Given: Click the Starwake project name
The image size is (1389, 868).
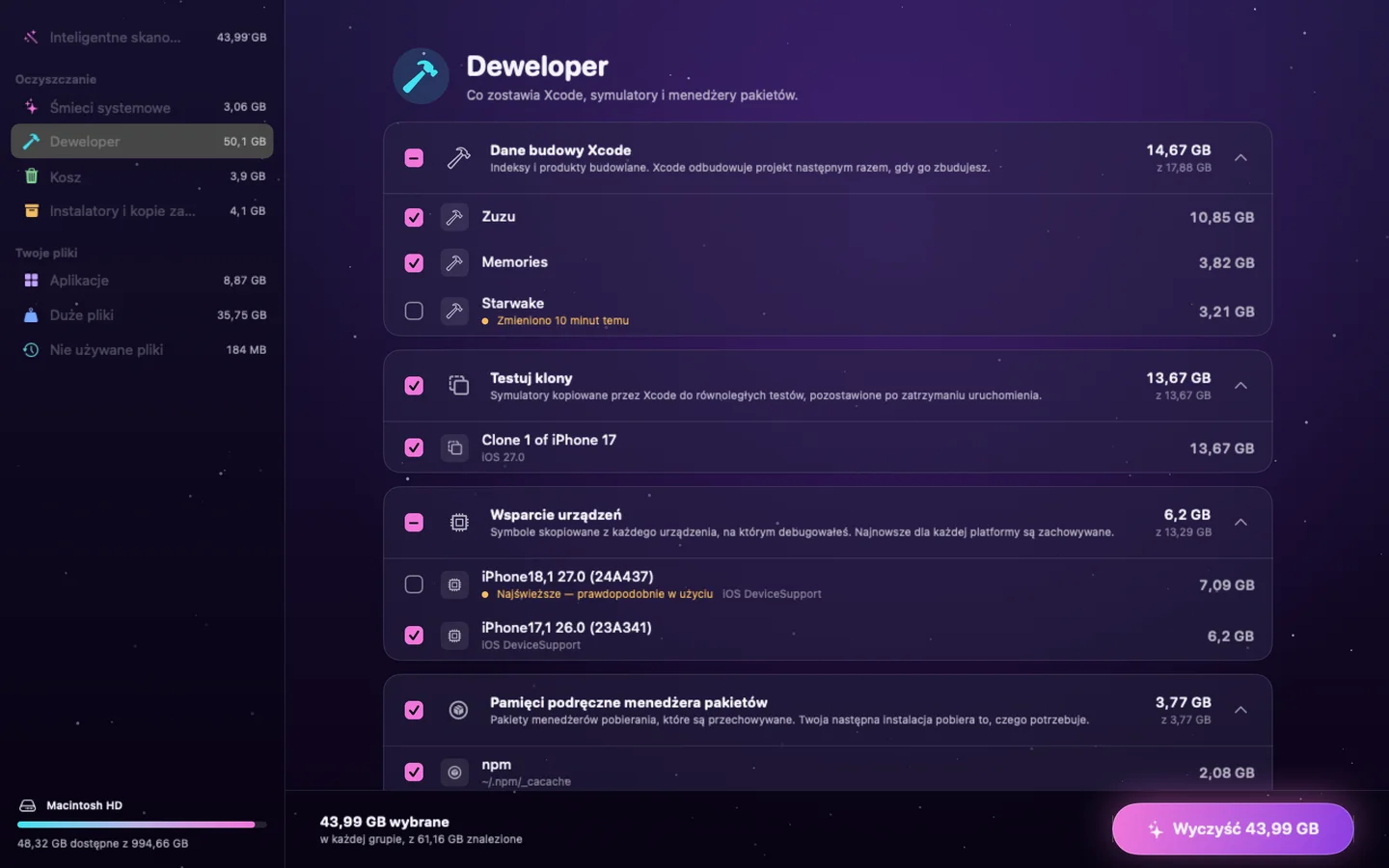Looking at the screenshot, I should 512,303.
